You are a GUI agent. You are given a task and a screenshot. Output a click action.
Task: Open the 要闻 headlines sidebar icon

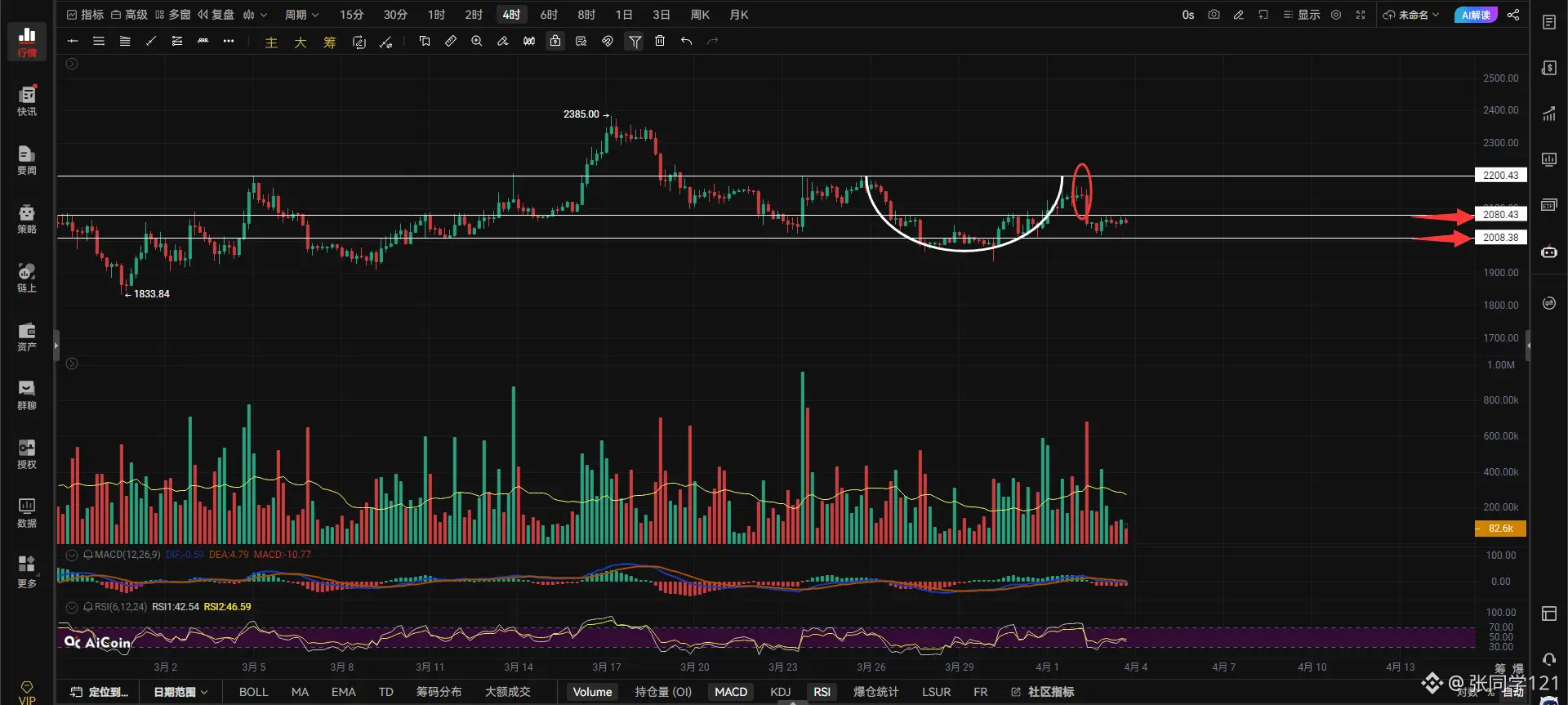27,158
